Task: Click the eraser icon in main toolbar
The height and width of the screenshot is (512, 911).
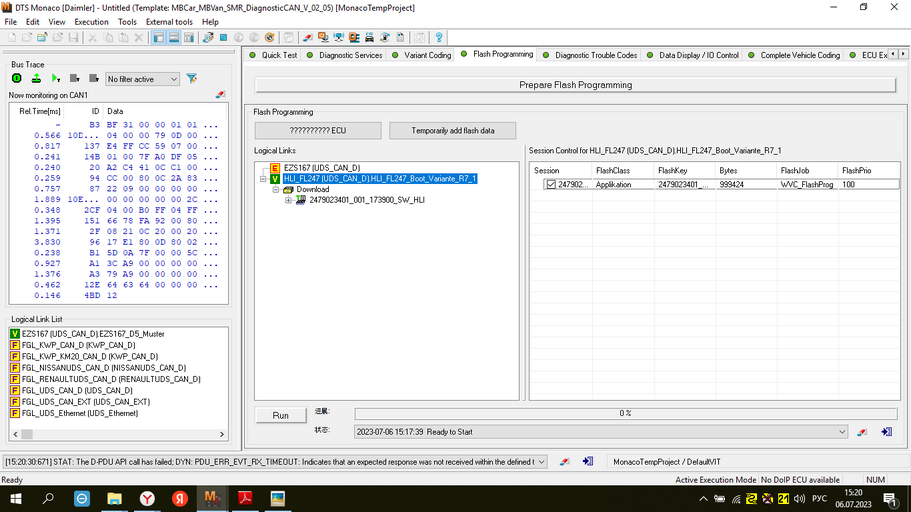Action: pos(307,38)
